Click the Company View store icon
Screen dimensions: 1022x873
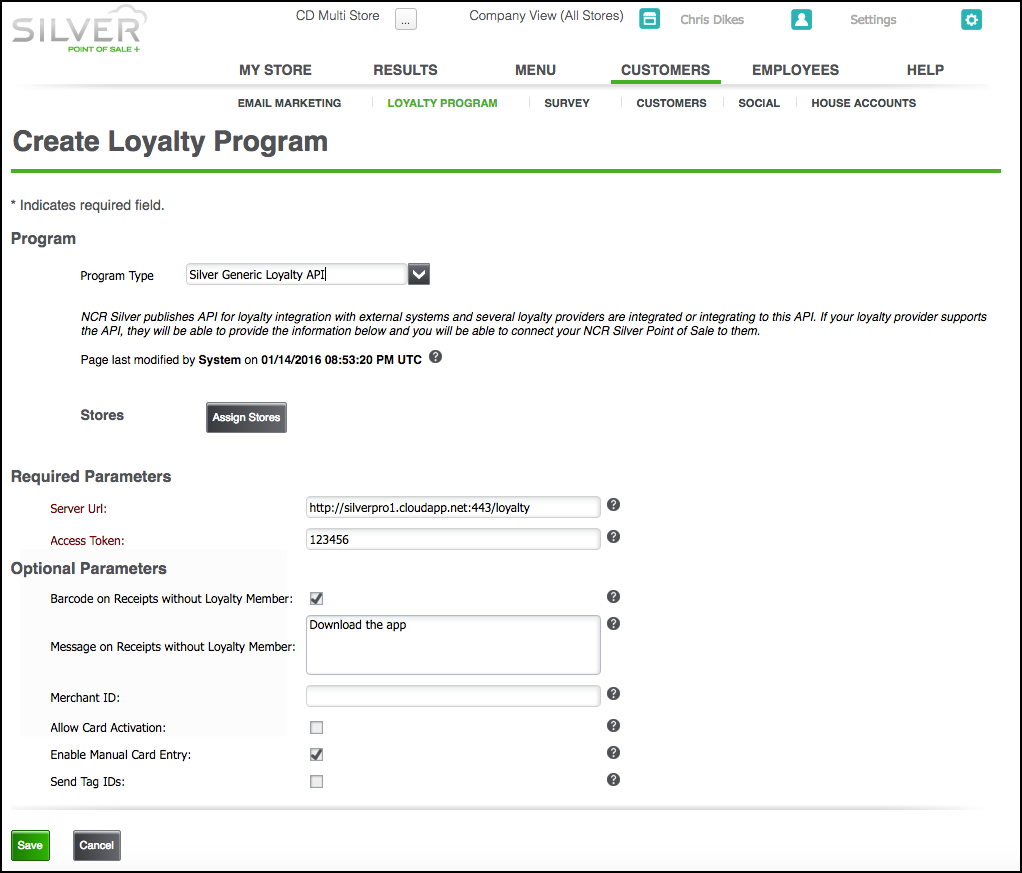649,19
